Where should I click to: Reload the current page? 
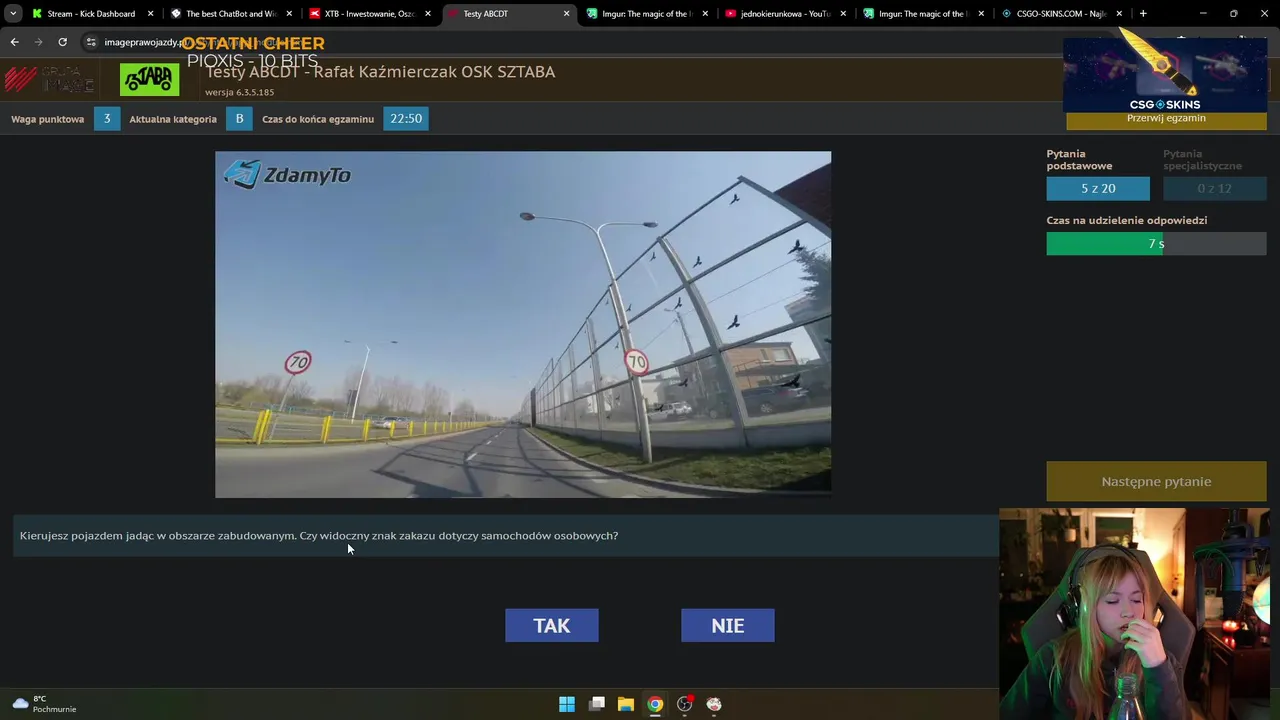tap(62, 42)
